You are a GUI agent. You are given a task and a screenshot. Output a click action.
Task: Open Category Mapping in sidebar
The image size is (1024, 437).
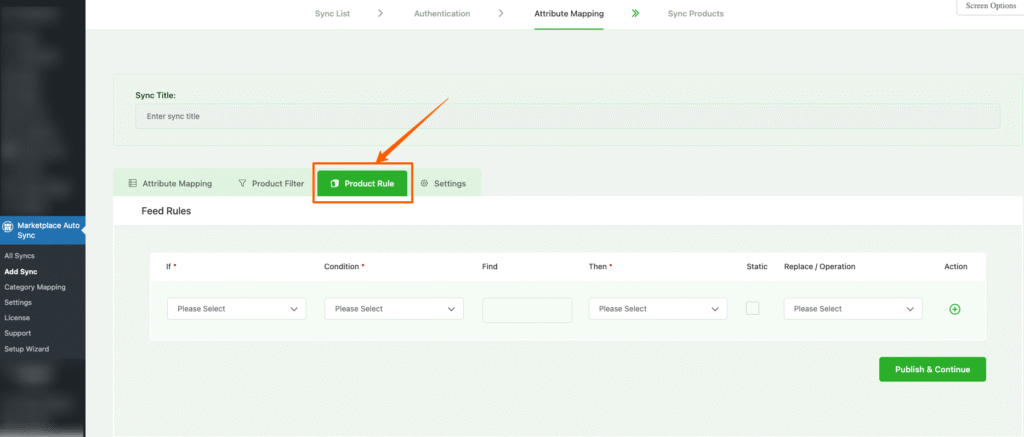[x=35, y=287]
